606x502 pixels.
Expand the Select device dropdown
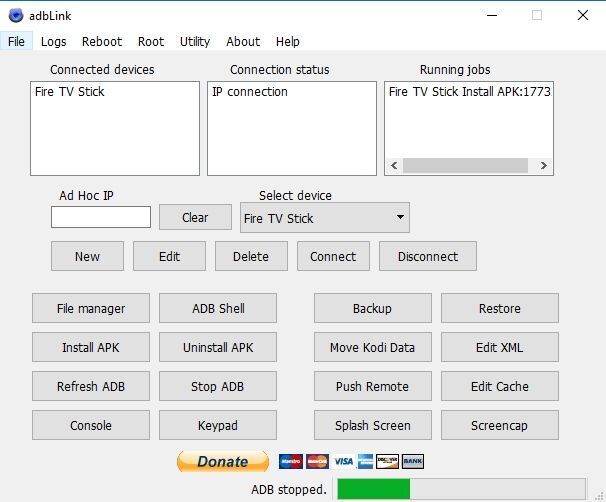pyautogui.click(x=324, y=218)
